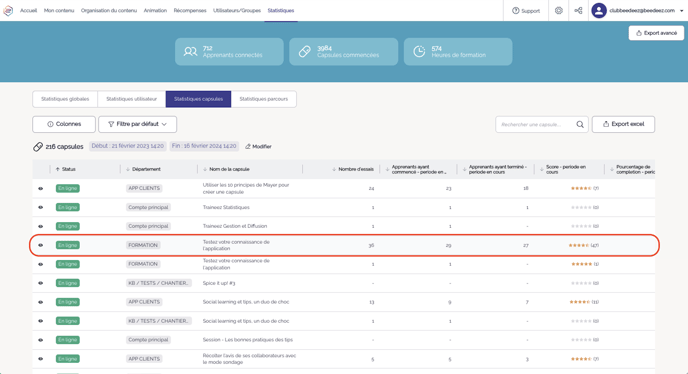Expand the Filtre par défaut dropdown
Image resolution: width=688 pixels, height=374 pixels.
click(x=137, y=124)
